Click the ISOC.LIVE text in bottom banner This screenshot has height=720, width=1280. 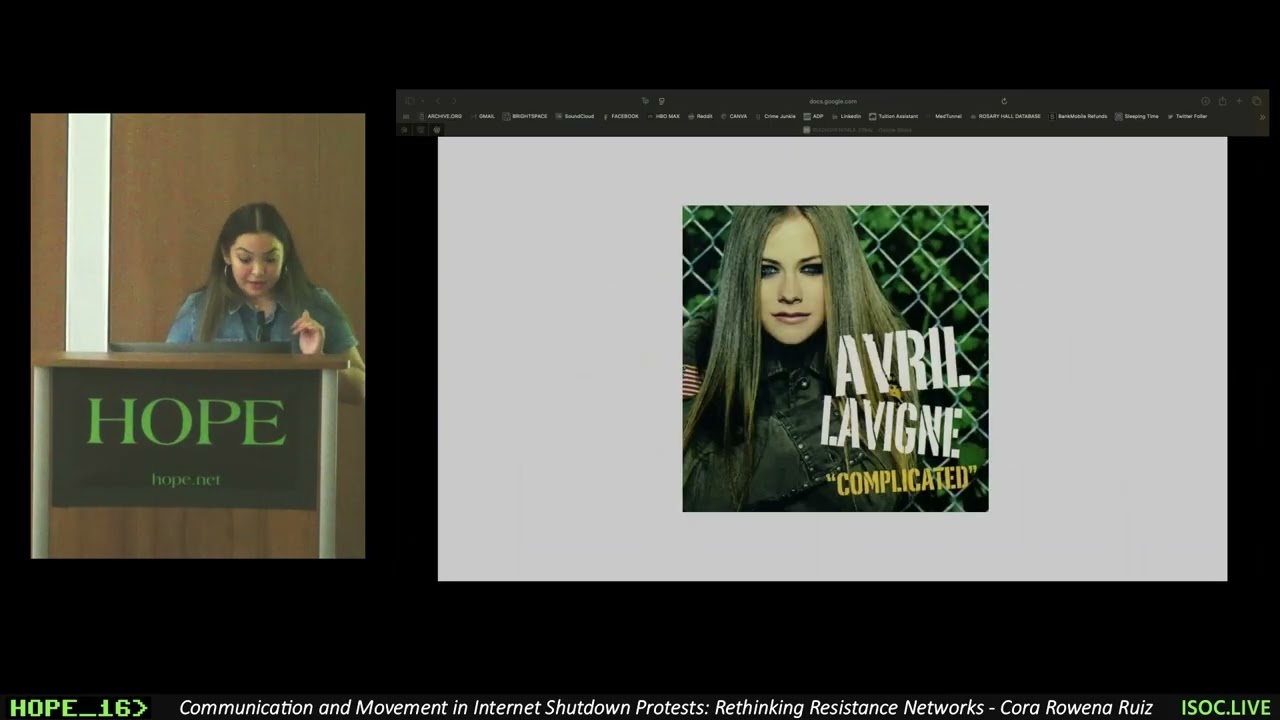point(1225,708)
